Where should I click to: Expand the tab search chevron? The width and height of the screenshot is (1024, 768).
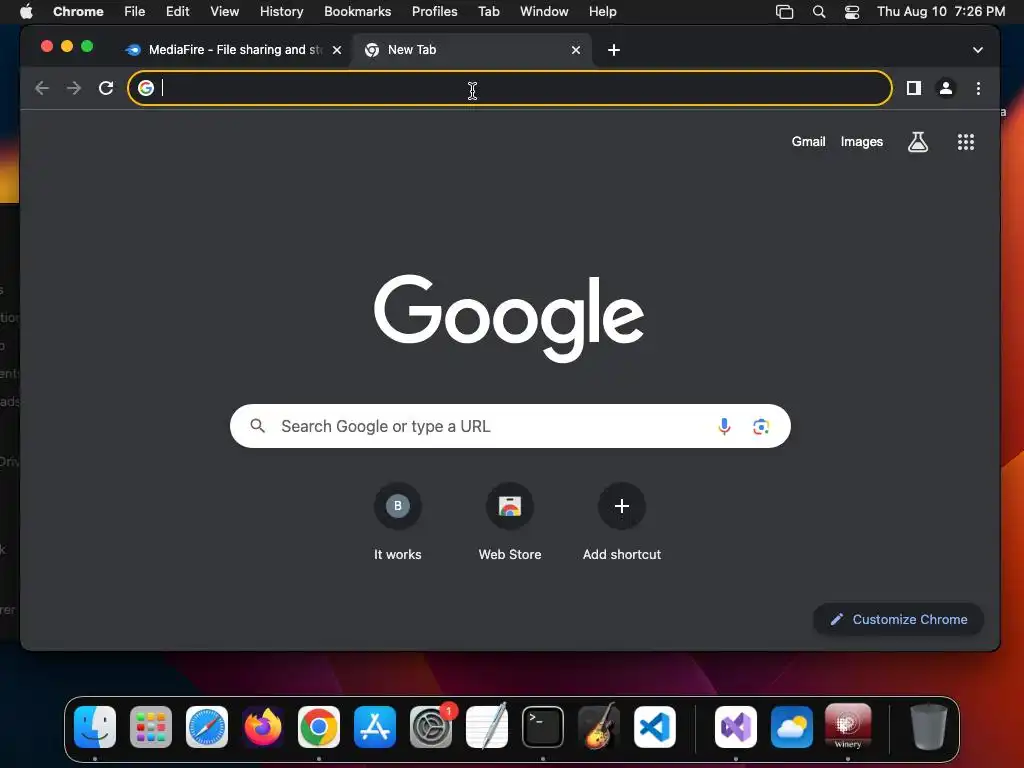click(x=978, y=50)
